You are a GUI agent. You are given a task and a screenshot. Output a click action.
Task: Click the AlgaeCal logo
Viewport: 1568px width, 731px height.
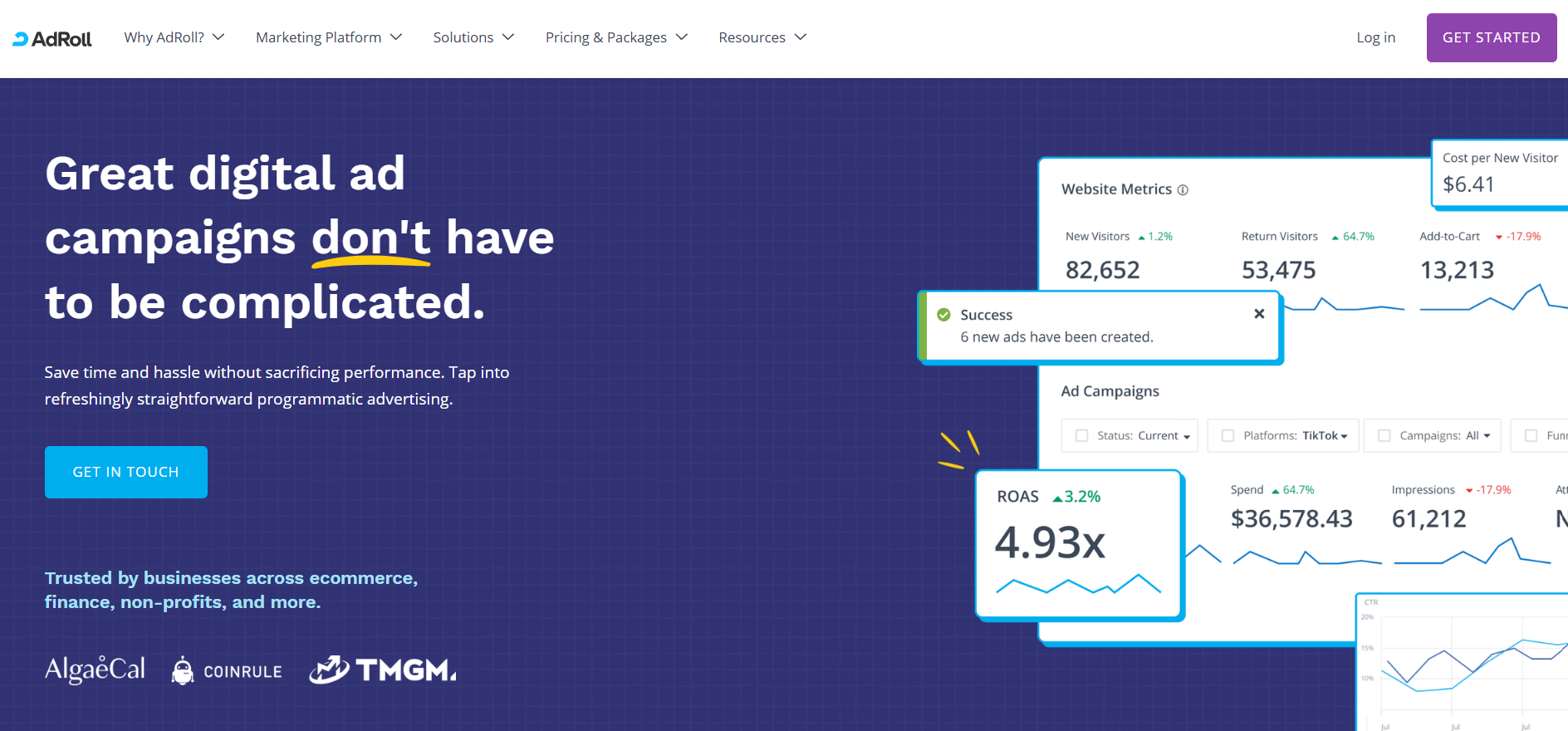95,670
